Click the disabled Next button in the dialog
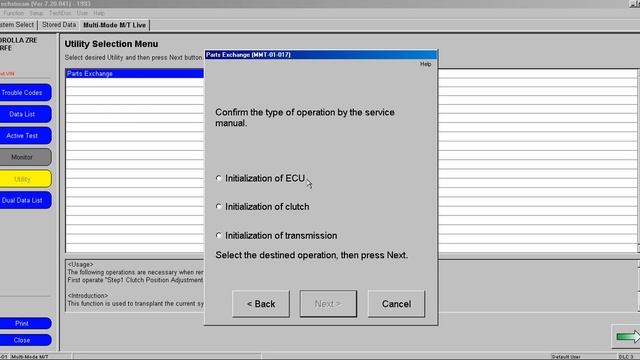The height and width of the screenshot is (360, 640). (328, 304)
